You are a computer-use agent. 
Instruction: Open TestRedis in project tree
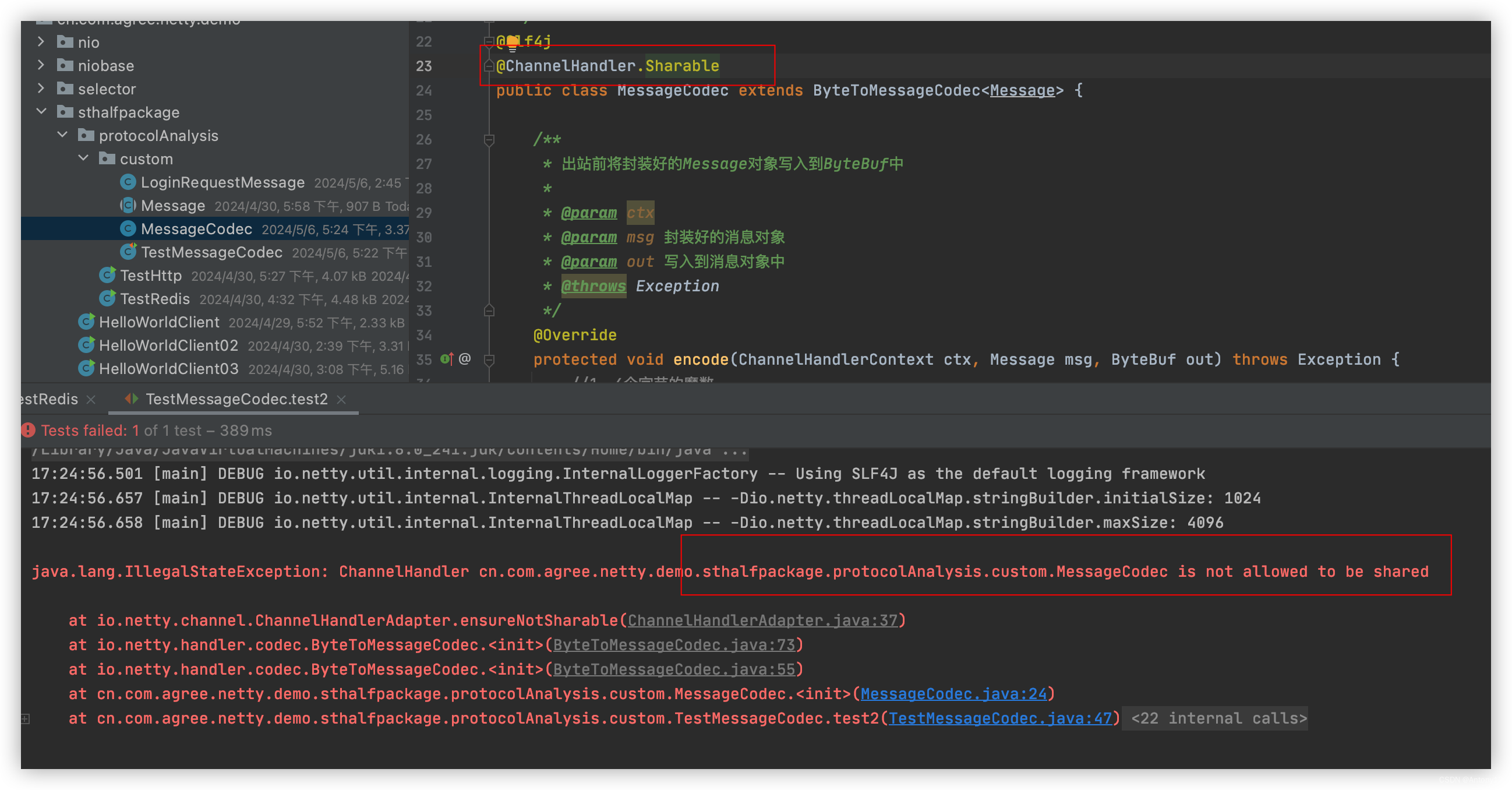pyautogui.click(x=155, y=299)
